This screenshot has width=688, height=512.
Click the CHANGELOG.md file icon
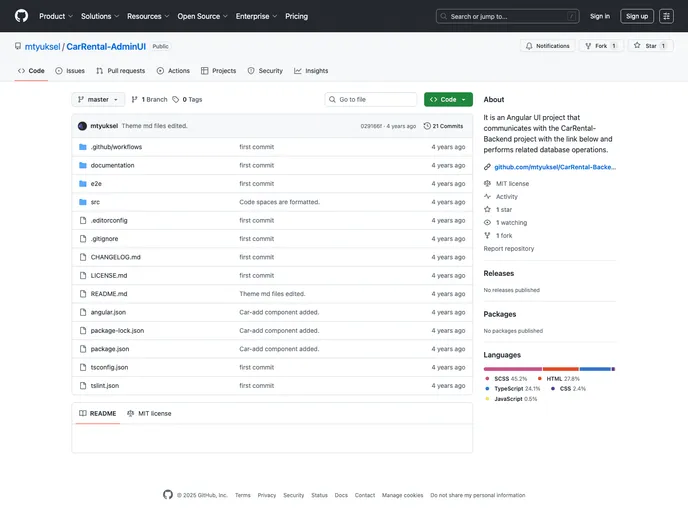point(82,257)
